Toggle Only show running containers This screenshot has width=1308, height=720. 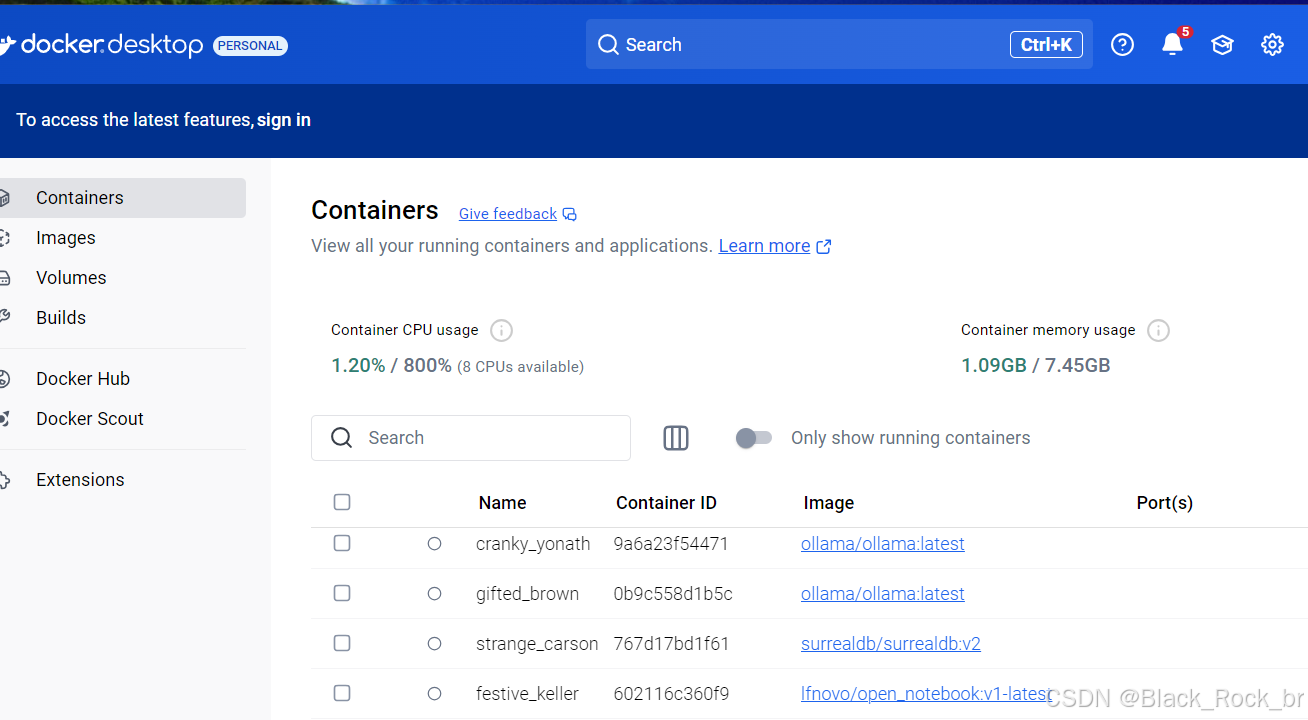754,438
